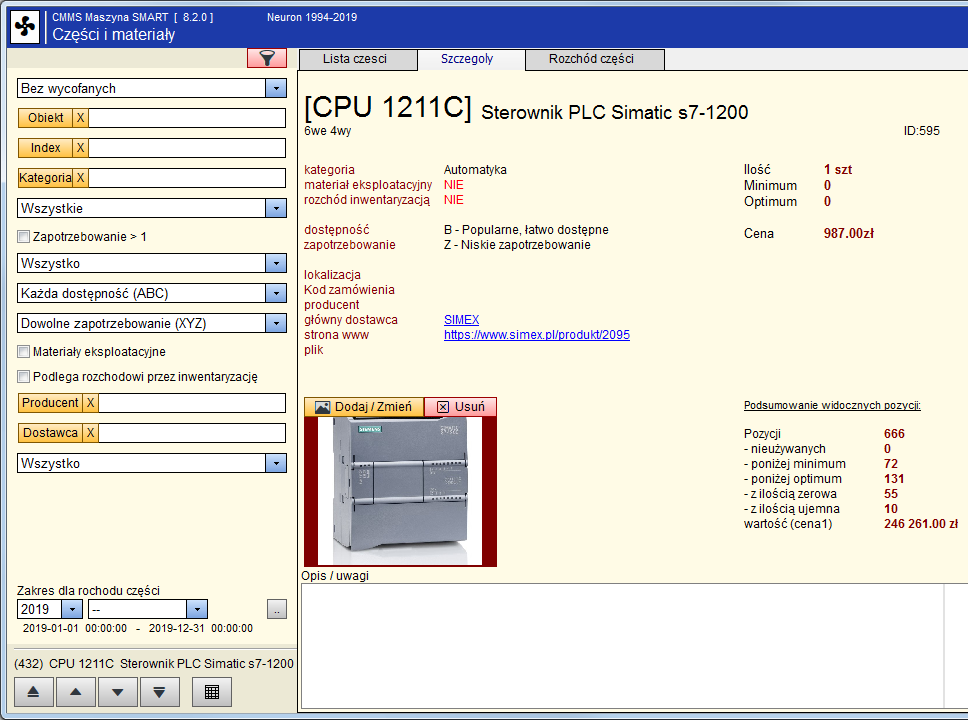968x720 pixels.
Task: Toggle the Zapotrzebowanie > 1 checkbox
Action: [23, 237]
